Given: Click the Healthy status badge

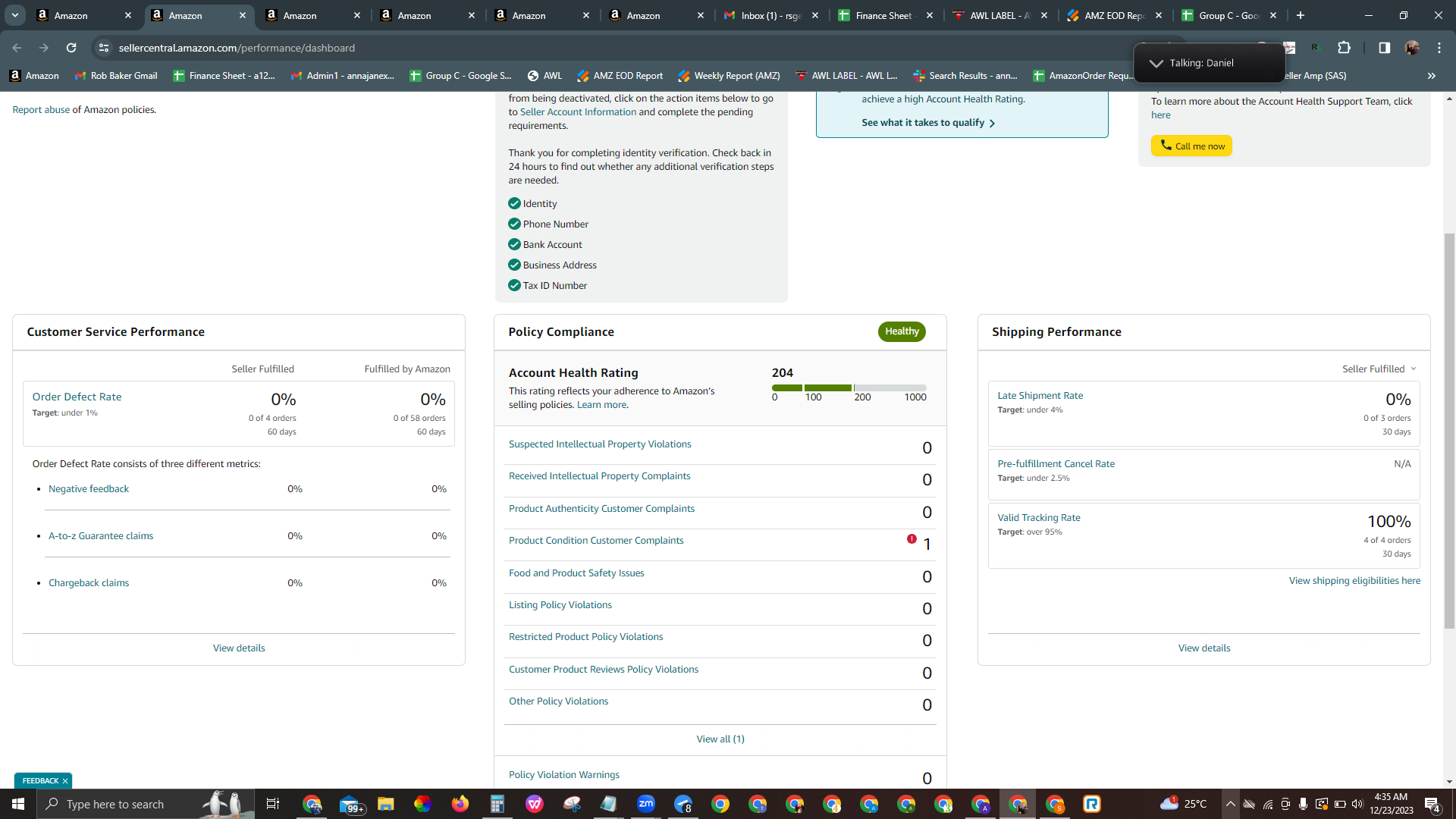Looking at the screenshot, I should click(x=902, y=331).
